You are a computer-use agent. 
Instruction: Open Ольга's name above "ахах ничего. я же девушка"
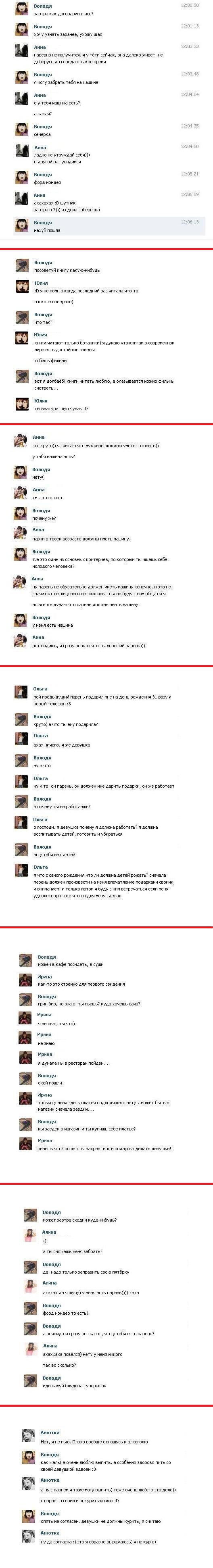tap(40, 735)
